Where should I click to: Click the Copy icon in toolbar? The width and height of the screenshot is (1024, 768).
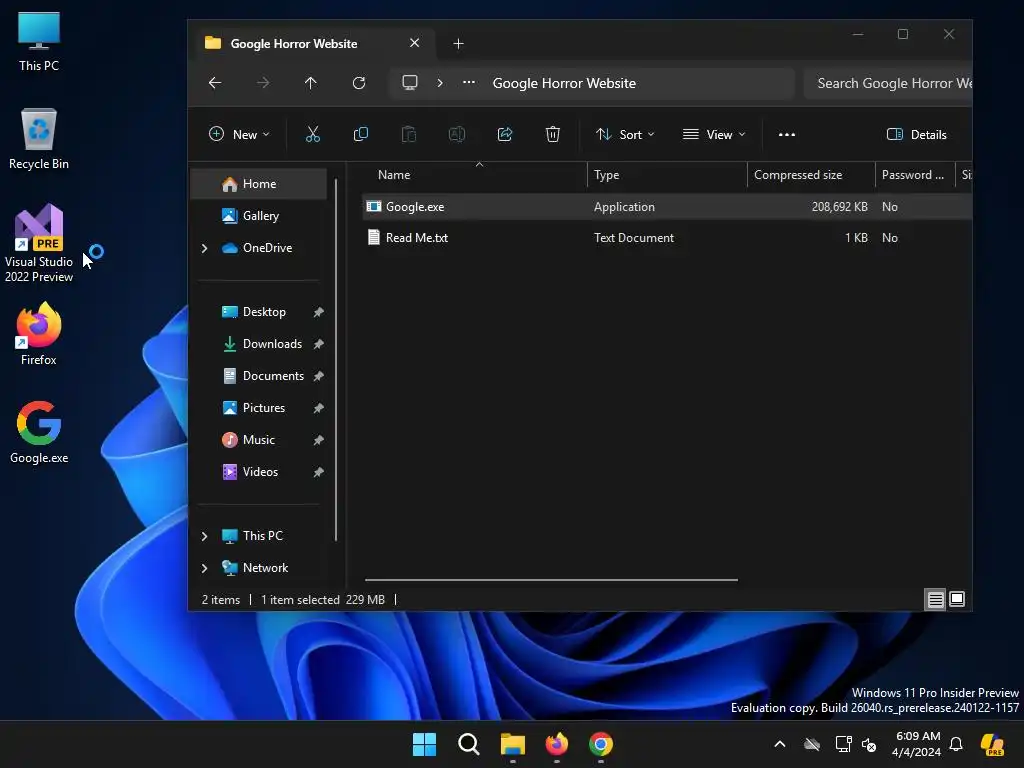(360, 135)
